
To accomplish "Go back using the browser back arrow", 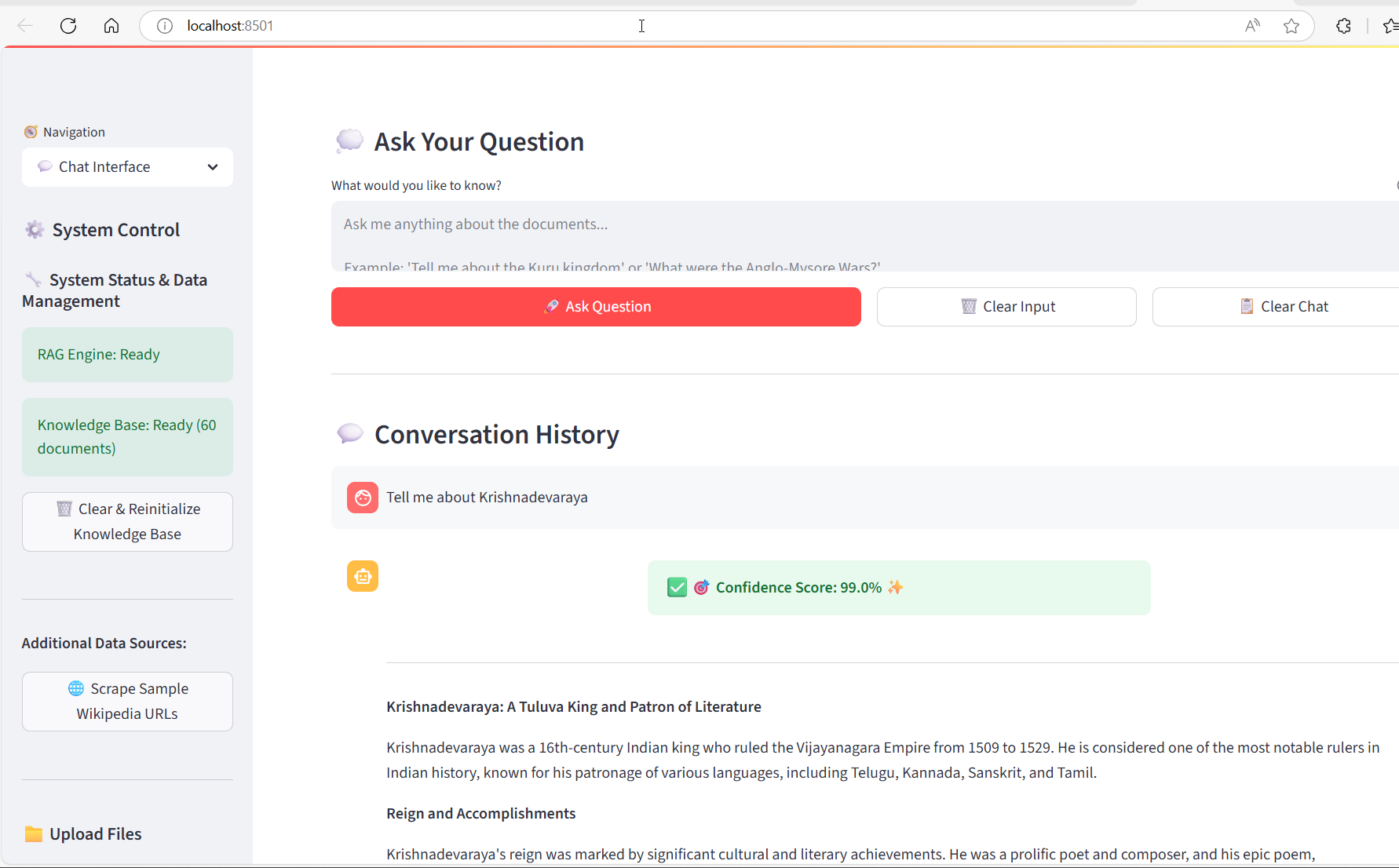I will 25,26.
